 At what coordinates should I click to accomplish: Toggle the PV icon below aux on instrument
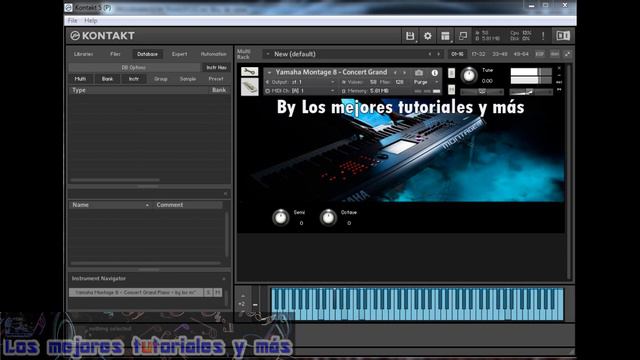click(559, 89)
